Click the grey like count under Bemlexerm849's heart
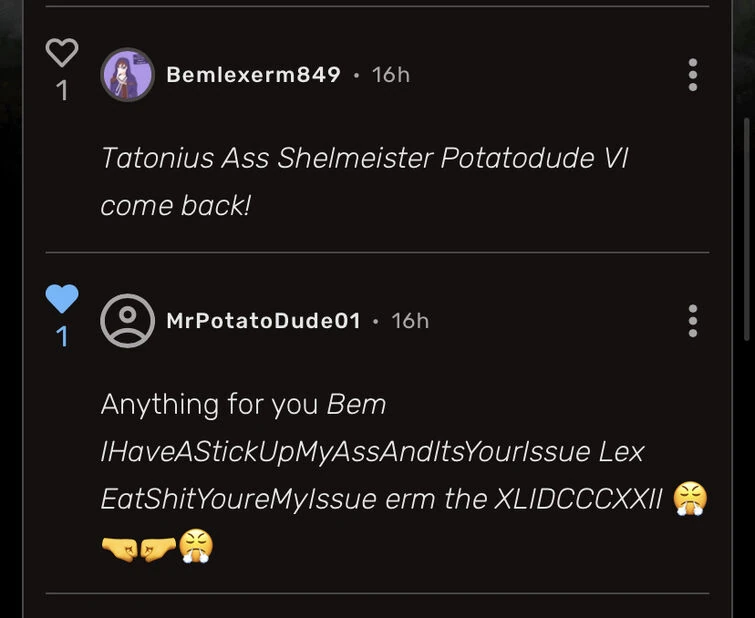The height and width of the screenshot is (618, 755). (x=62, y=91)
